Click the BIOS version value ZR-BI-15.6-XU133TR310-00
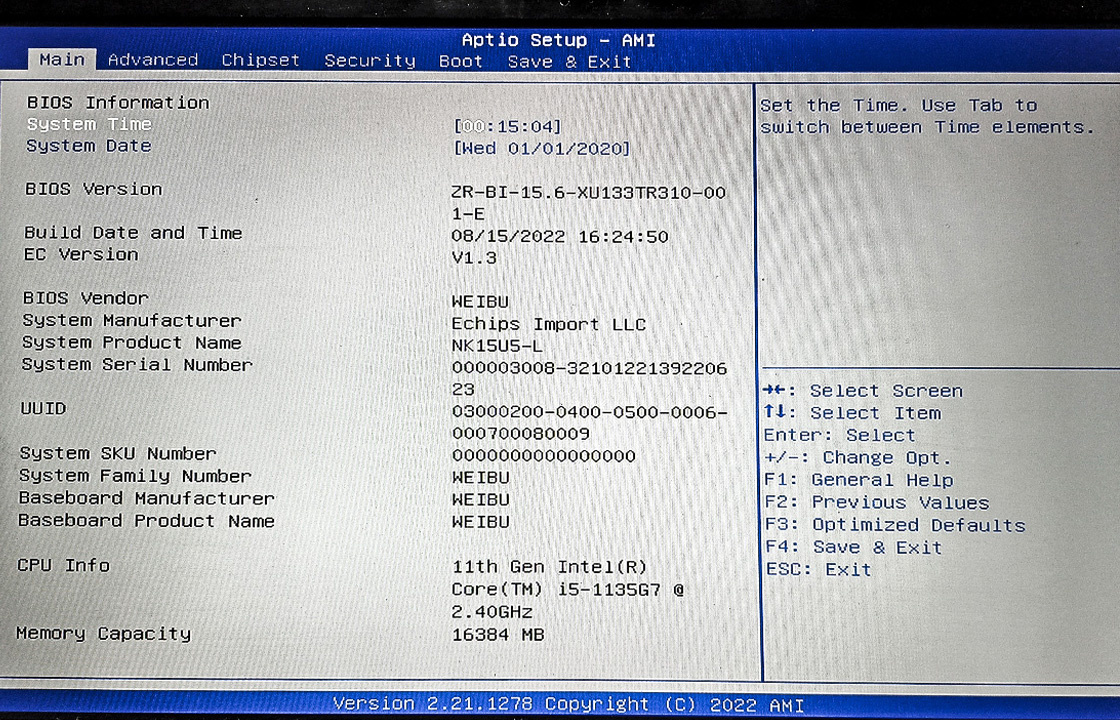This screenshot has width=1120, height=720. [589, 193]
